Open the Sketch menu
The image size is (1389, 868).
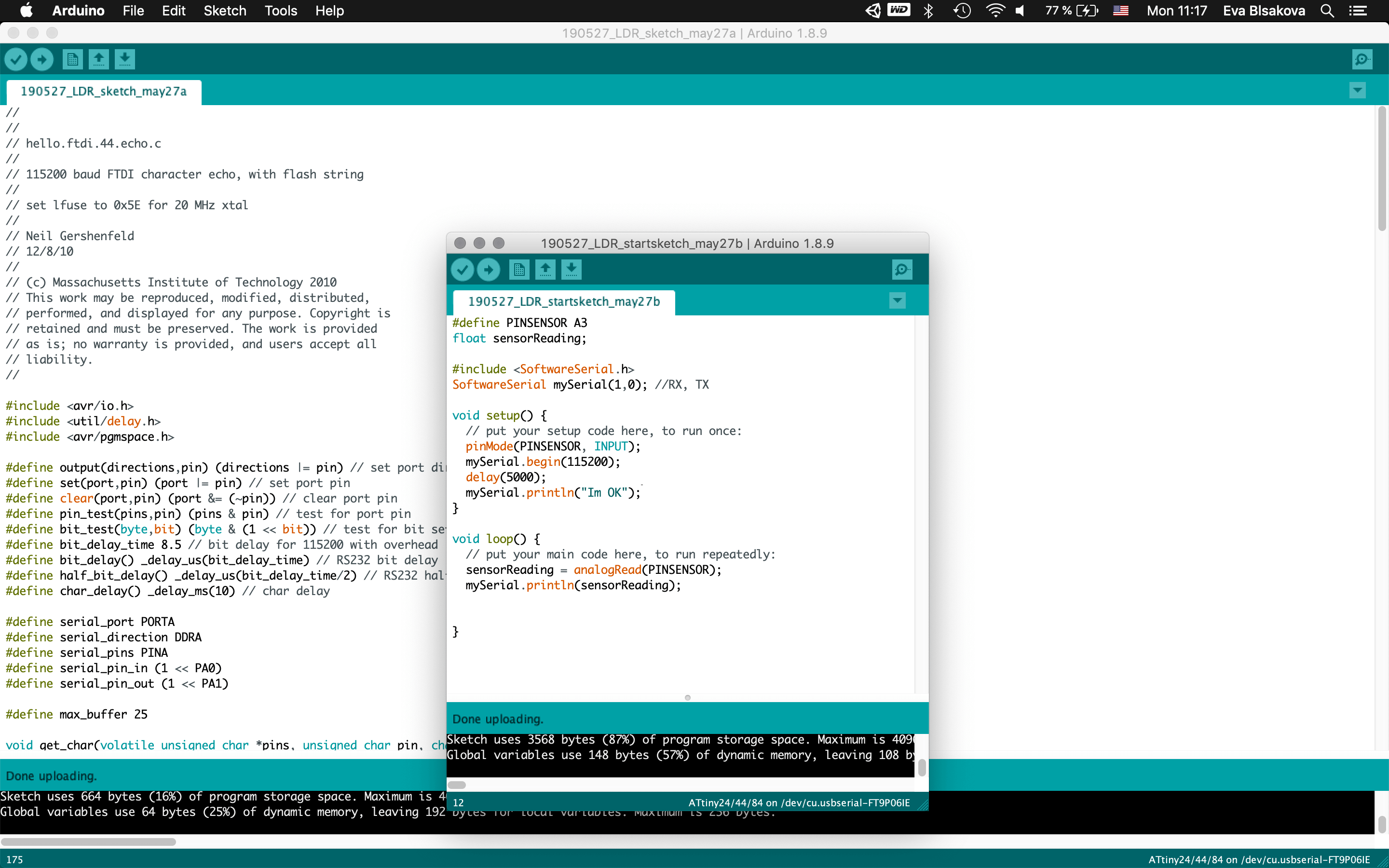[224, 11]
